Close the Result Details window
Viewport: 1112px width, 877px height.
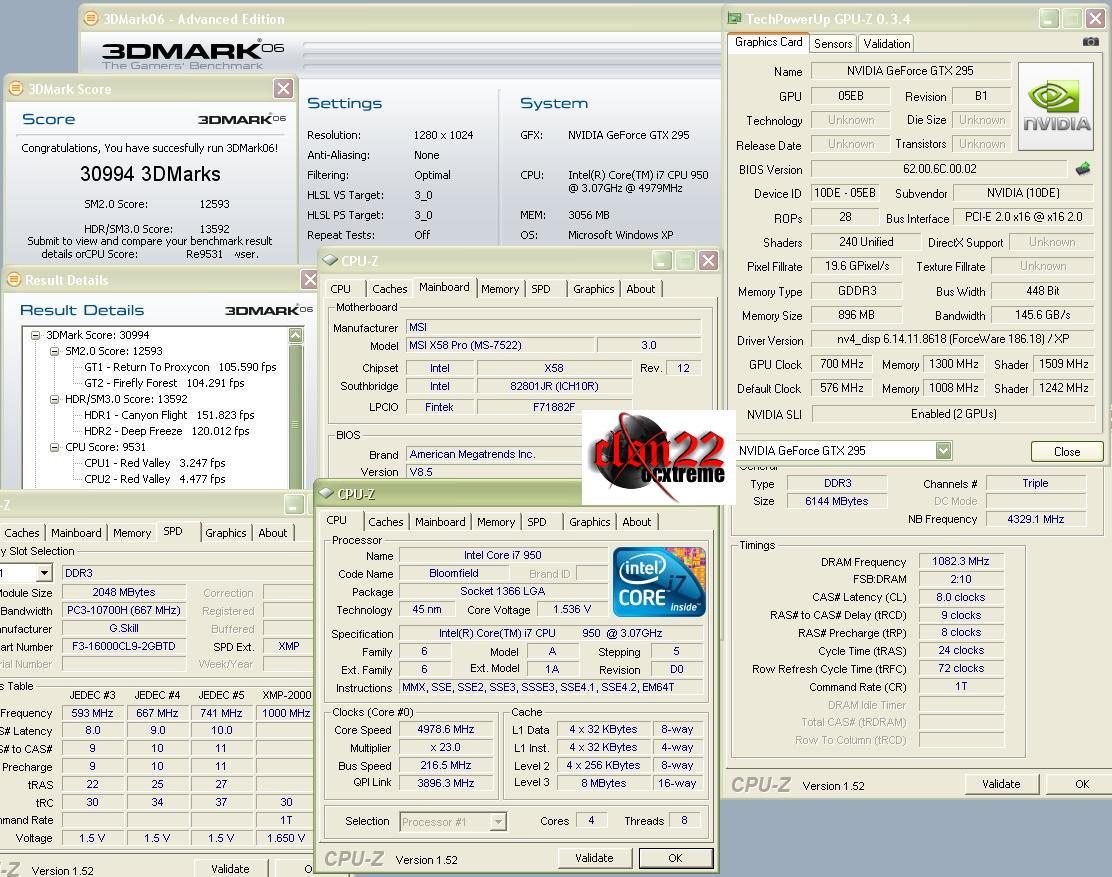pos(310,279)
